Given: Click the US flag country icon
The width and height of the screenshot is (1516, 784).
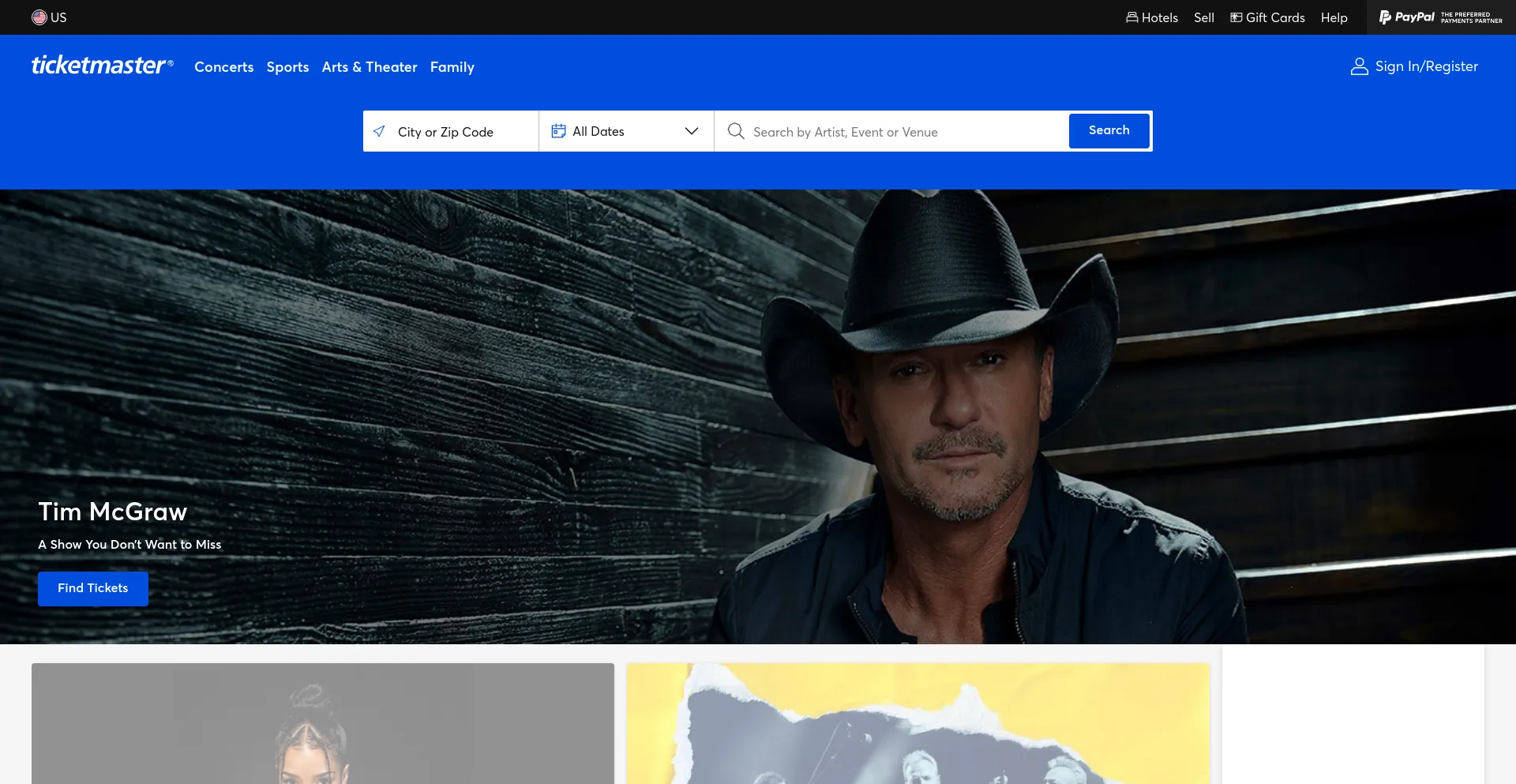Looking at the screenshot, I should 39,17.
